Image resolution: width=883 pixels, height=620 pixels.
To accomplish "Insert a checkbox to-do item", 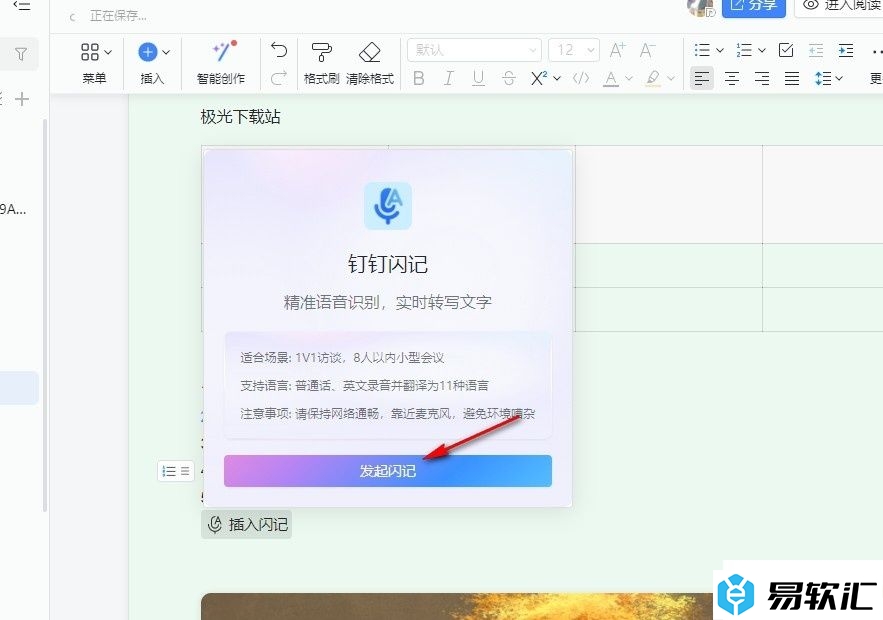I will tap(786, 50).
